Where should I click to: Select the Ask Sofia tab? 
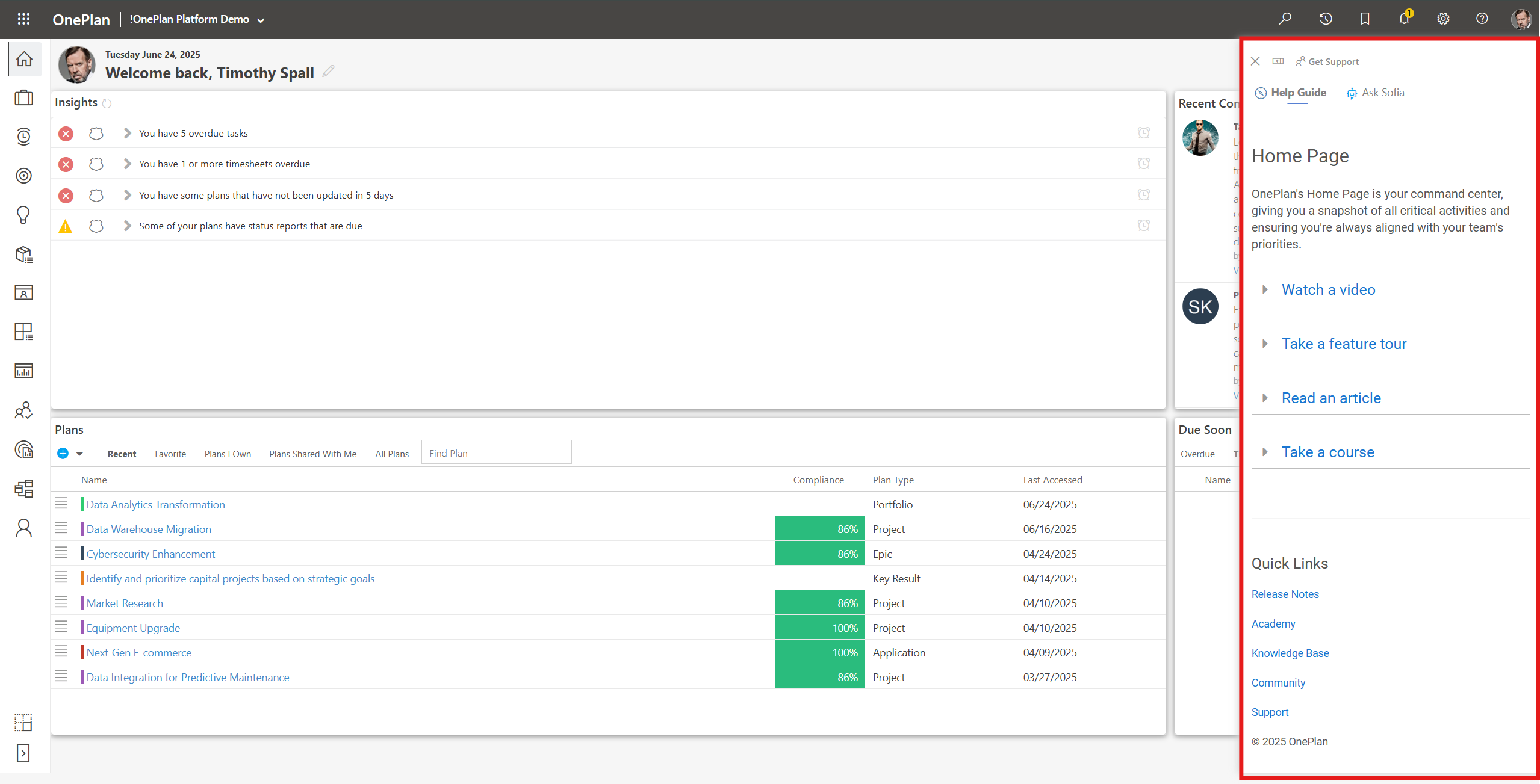[1375, 93]
